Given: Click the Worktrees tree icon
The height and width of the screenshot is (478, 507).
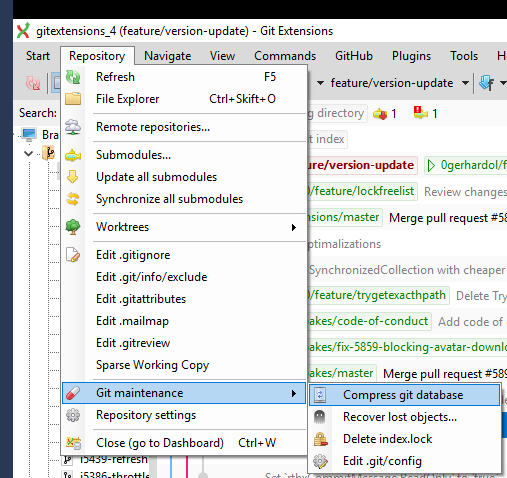Looking at the screenshot, I should point(73,227).
